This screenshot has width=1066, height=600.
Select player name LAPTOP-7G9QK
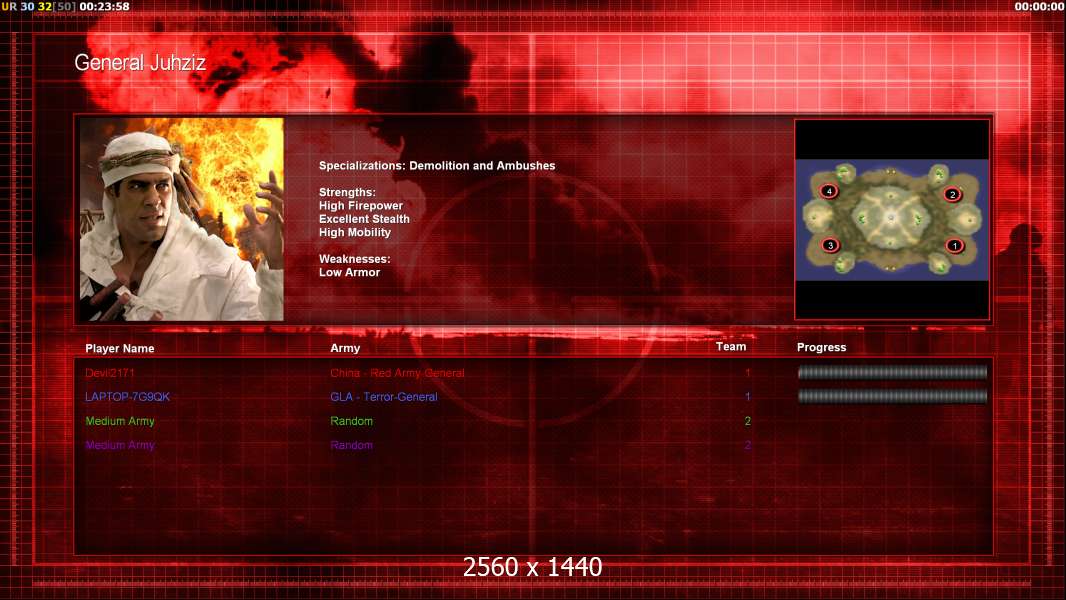click(128, 397)
